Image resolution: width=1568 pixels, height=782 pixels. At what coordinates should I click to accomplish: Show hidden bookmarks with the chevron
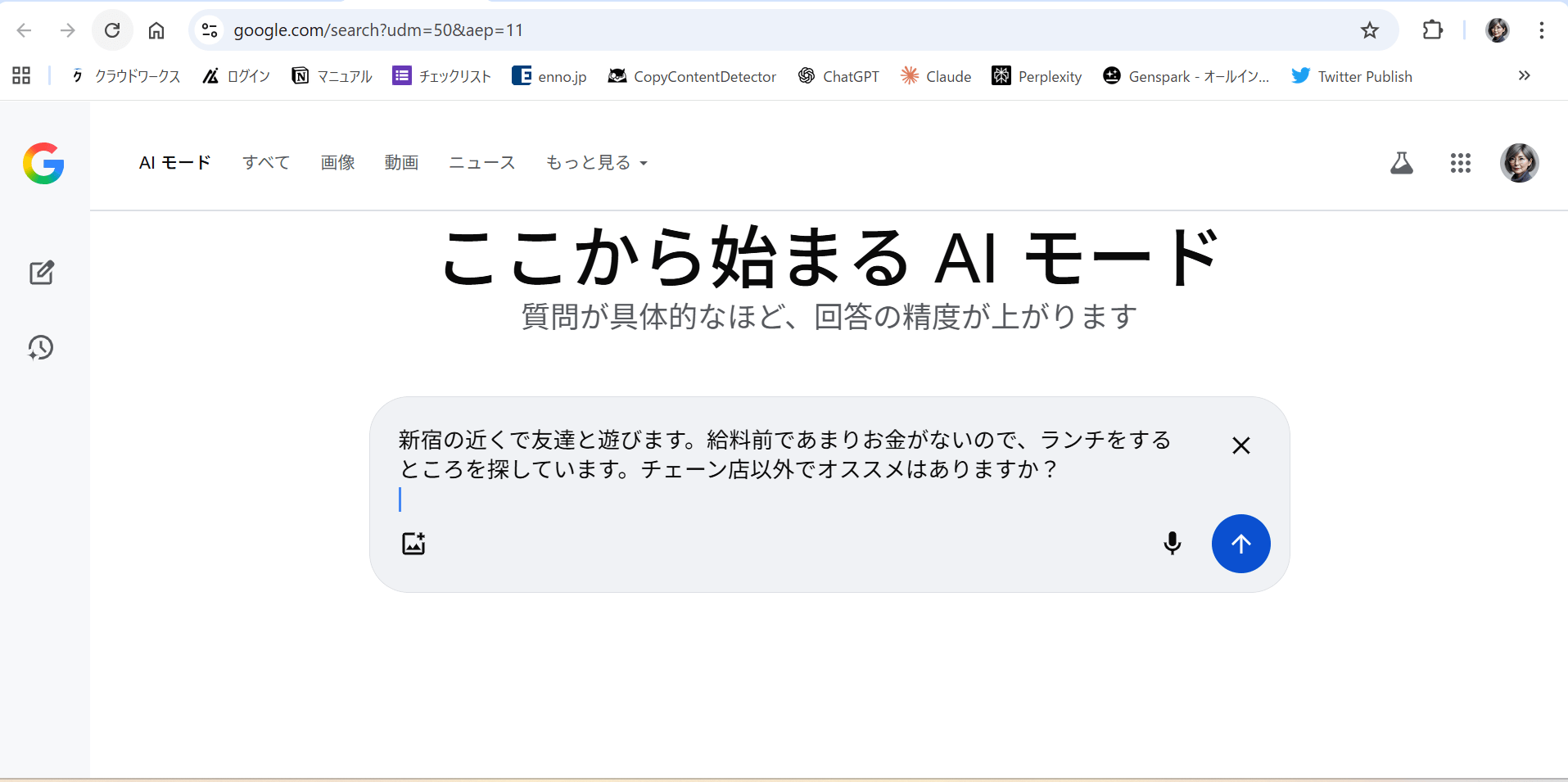coord(1524,76)
